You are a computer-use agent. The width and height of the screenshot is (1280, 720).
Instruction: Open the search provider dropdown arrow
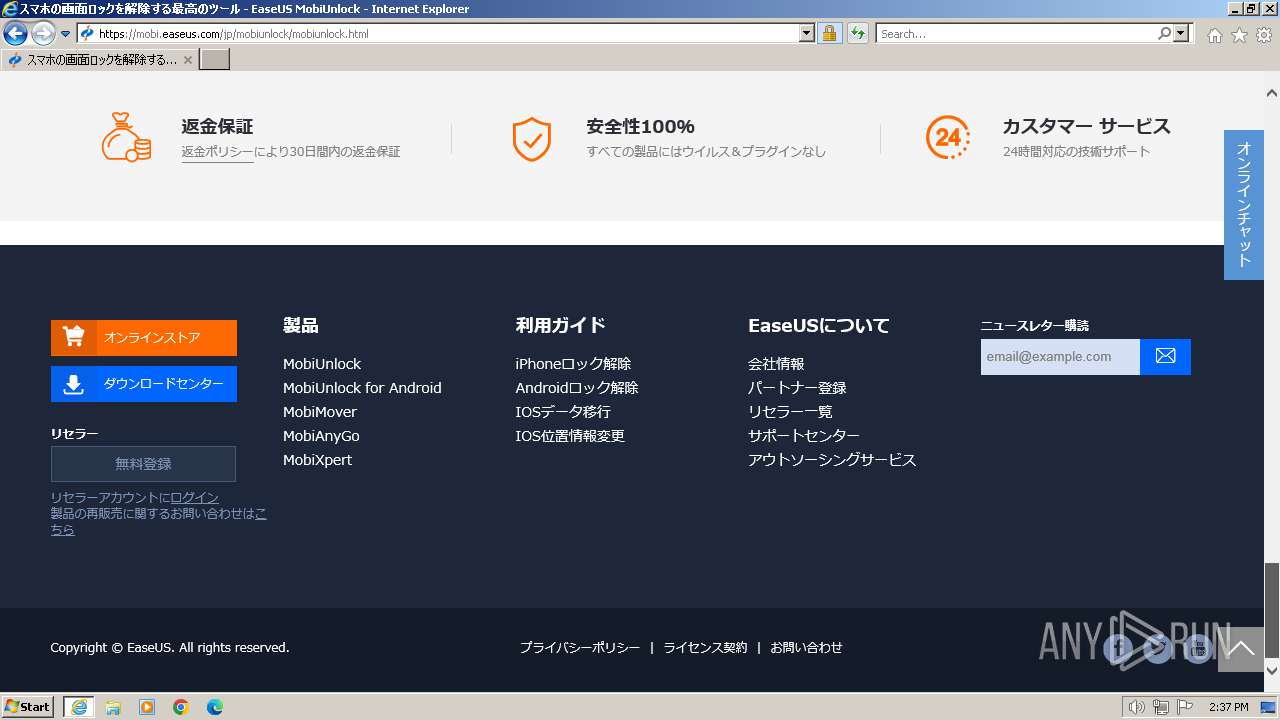coord(1182,33)
